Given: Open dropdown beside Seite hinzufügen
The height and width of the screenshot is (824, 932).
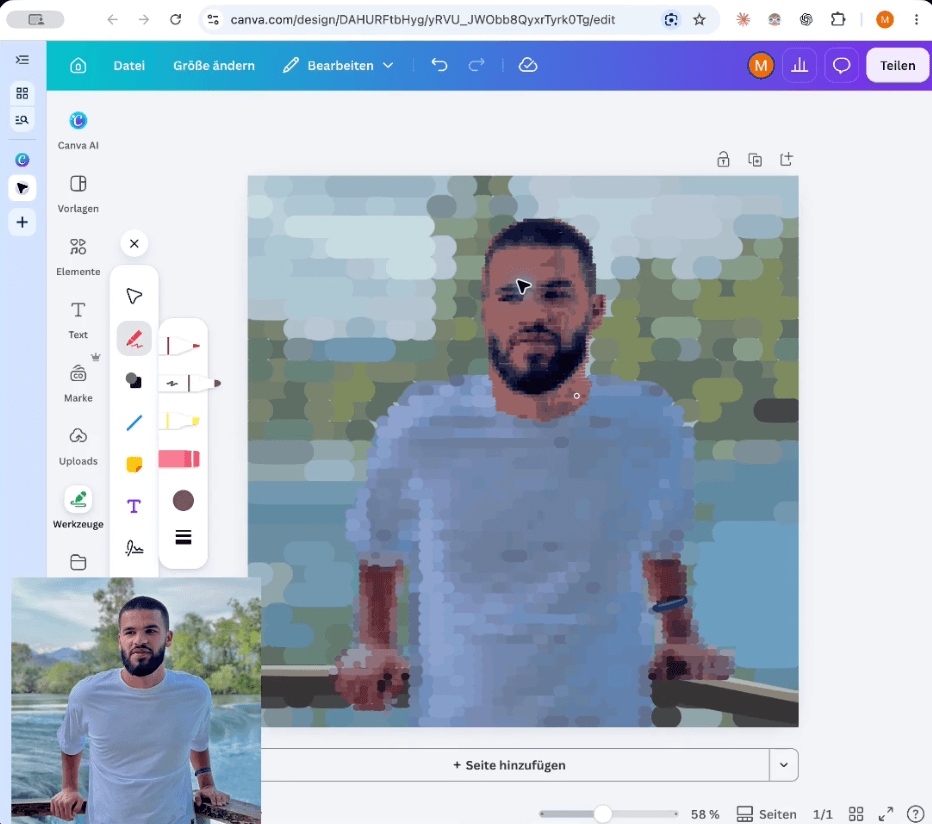Looking at the screenshot, I should [783, 765].
